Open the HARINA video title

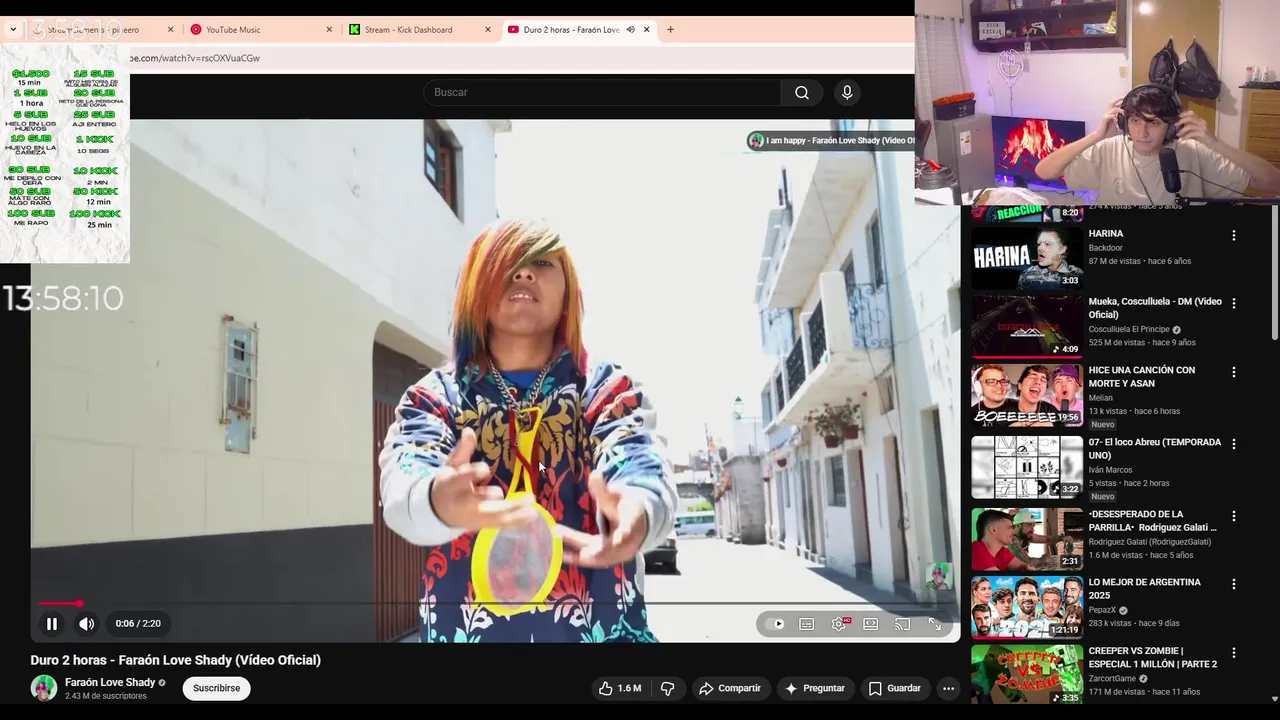[1106, 234]
